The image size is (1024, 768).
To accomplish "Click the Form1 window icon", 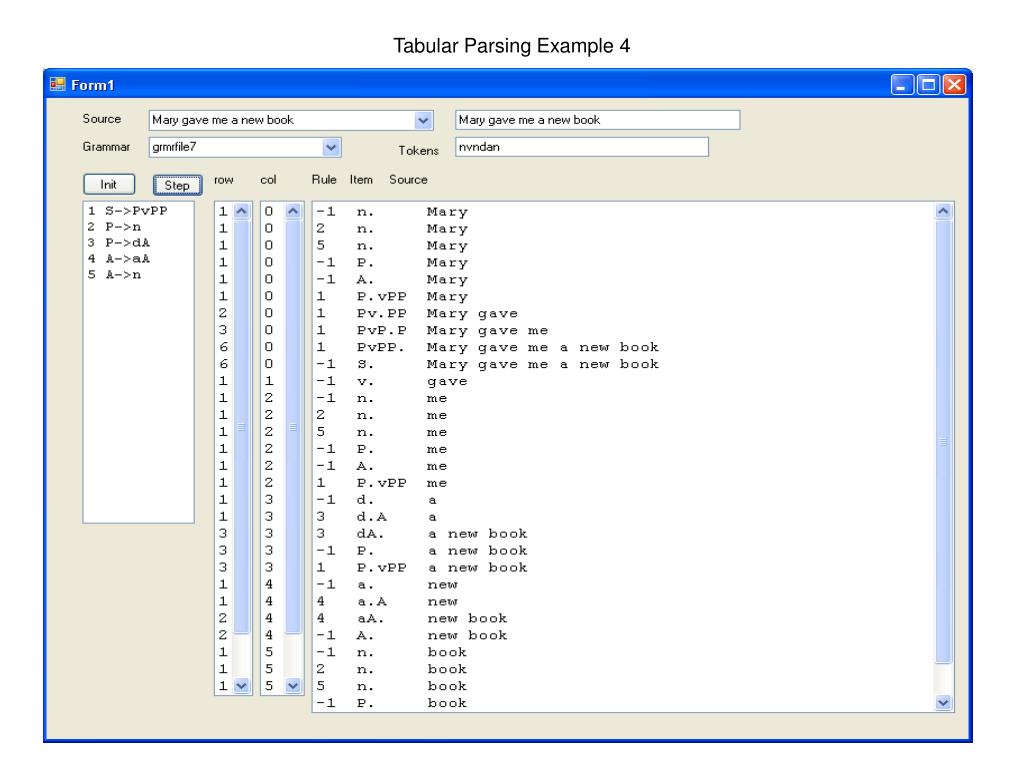I will coord(58,84).
